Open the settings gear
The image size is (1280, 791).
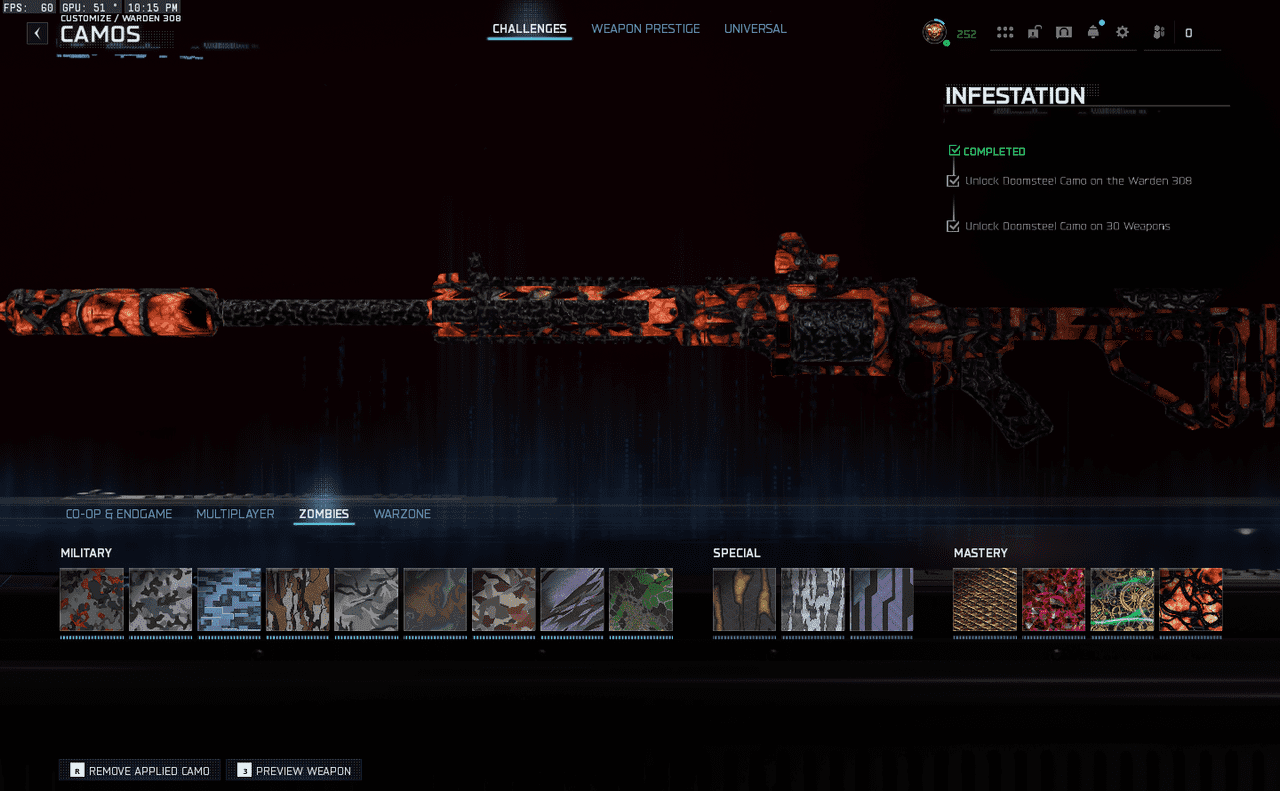click(1122, 32)
